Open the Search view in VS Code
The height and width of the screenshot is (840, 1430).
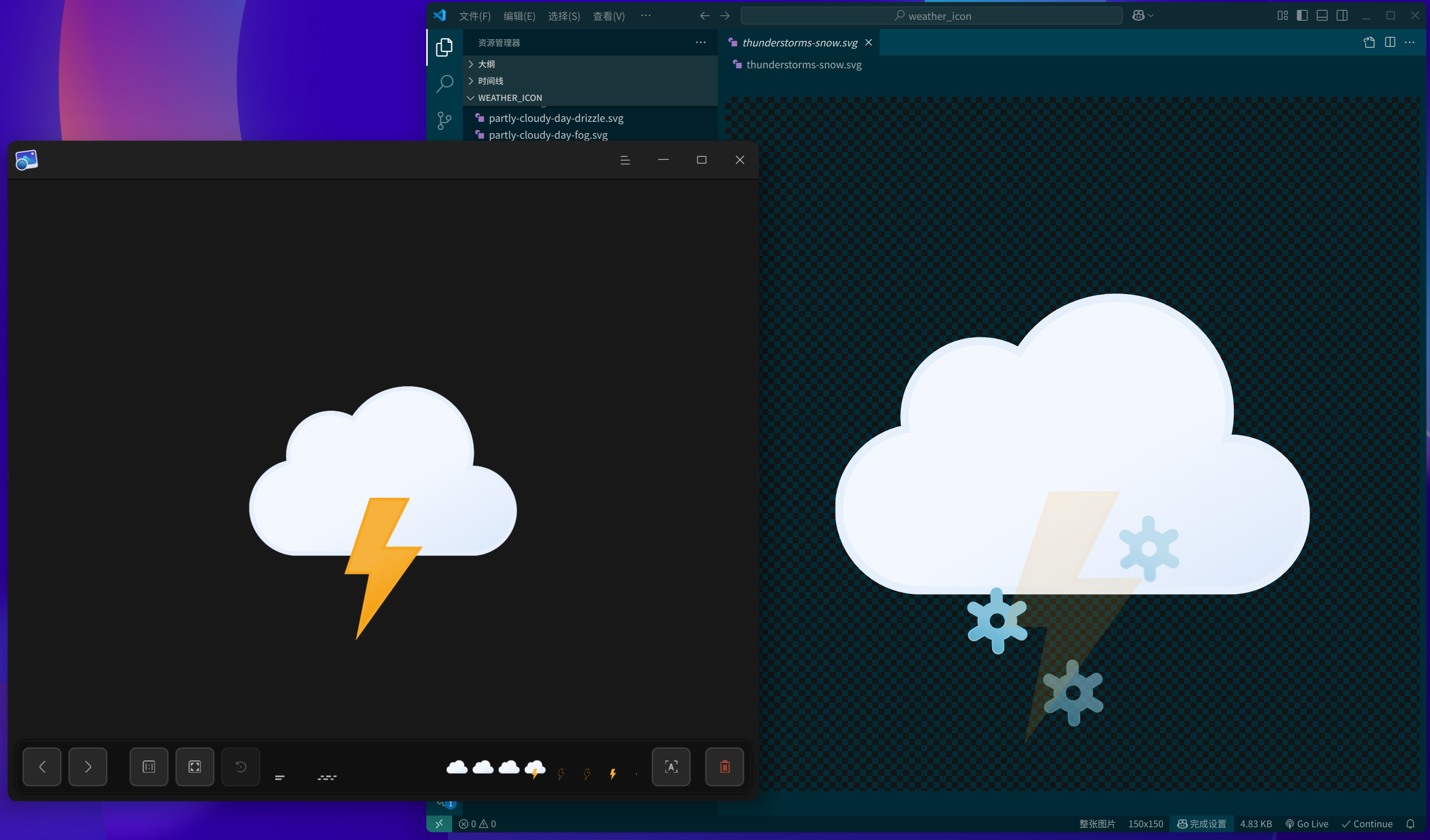pyautogui.click(x=445, y=84)
